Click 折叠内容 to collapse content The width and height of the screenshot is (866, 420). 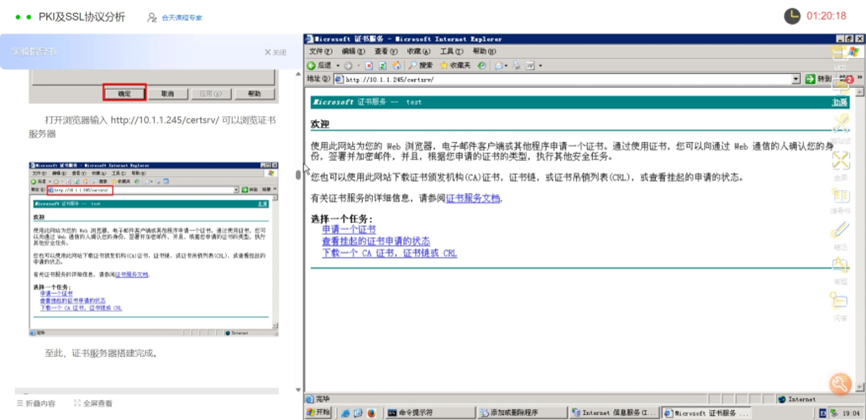coord(36,403)
